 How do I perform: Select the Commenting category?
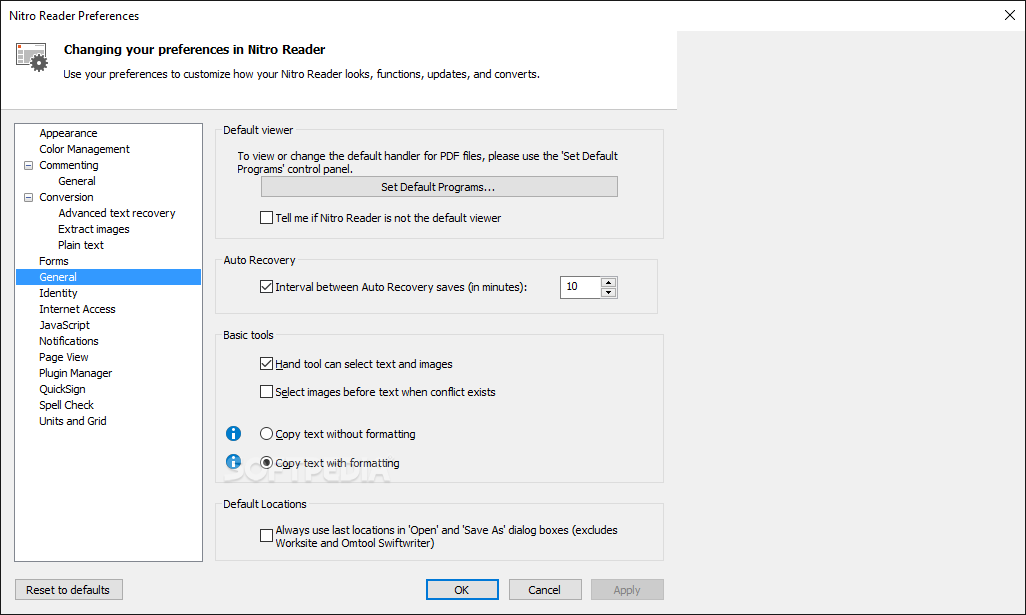[69, 165]
